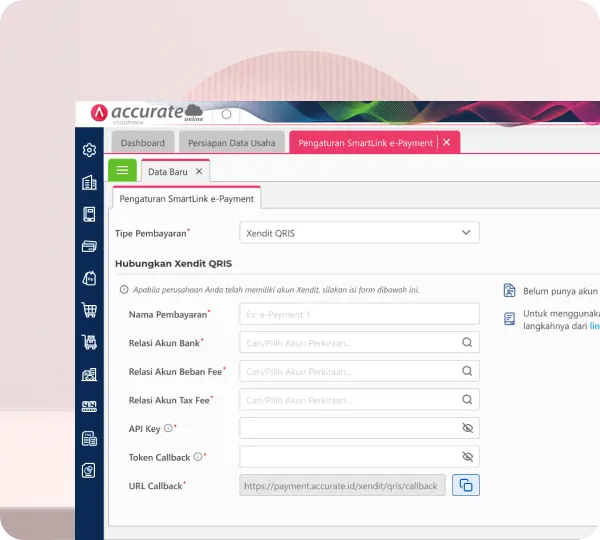Open the reports chart icon in sidebar
The width and height of the screenshot is (600, 540).
(x=89, y=470)
